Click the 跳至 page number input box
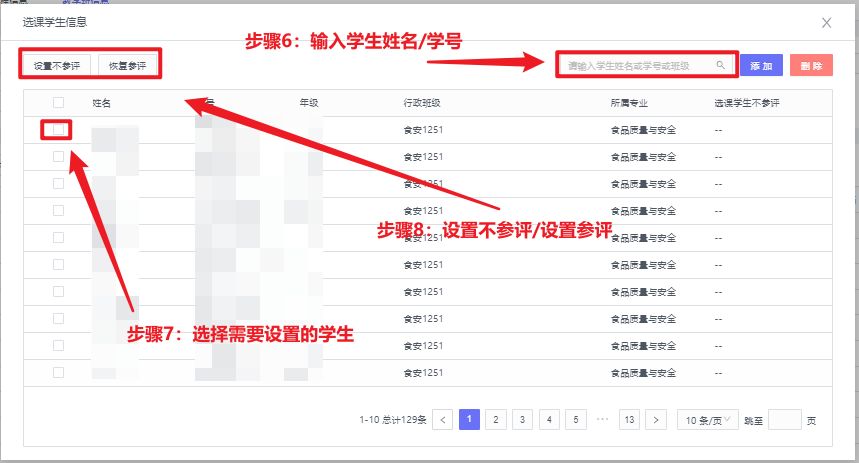The width and height of the screenshot is (859, 463). [x=784, y=420]
